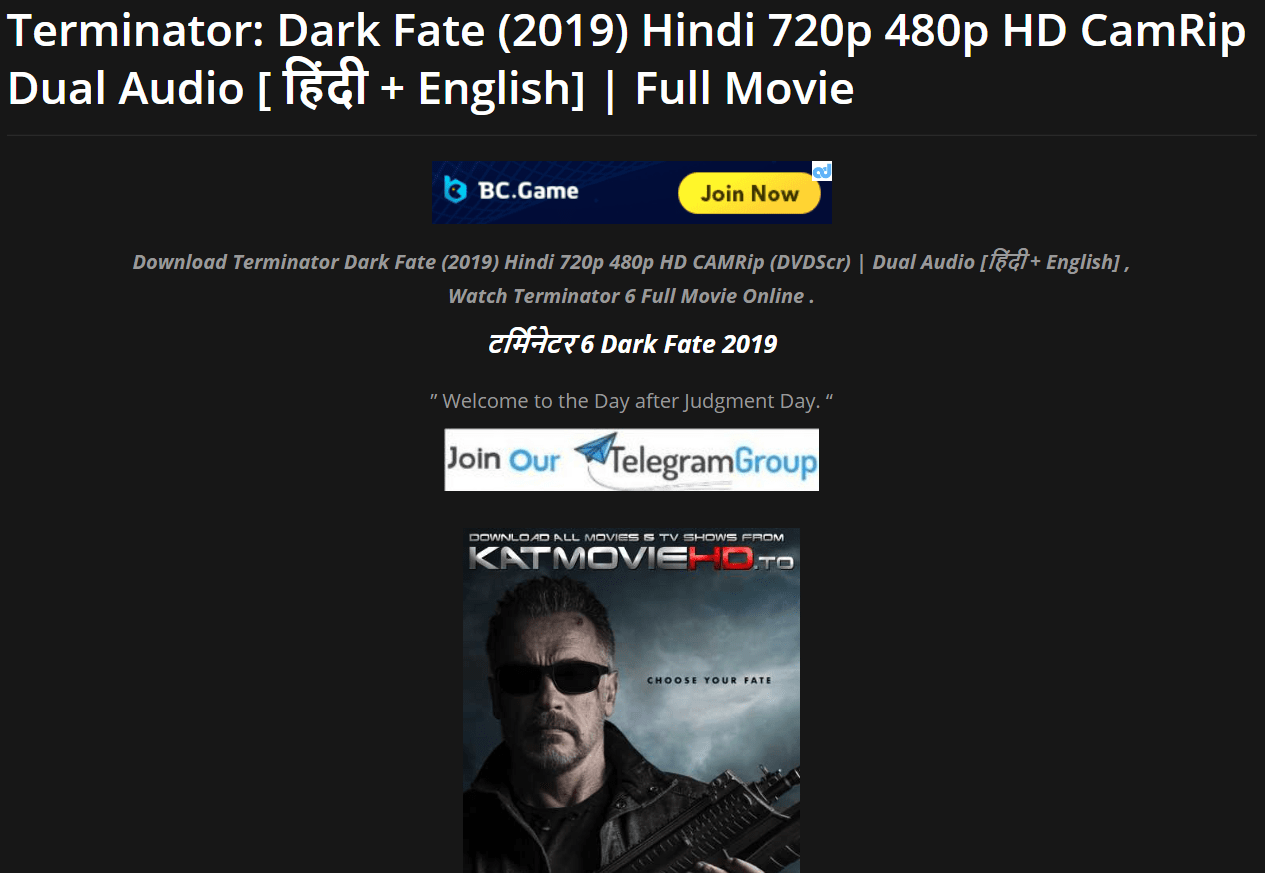Click the Hindi heading टर्मिनेटर 6 Dark Fate 2019
Image resolution: width=1265 pixels, height=873 pixels.
point(632,344)
